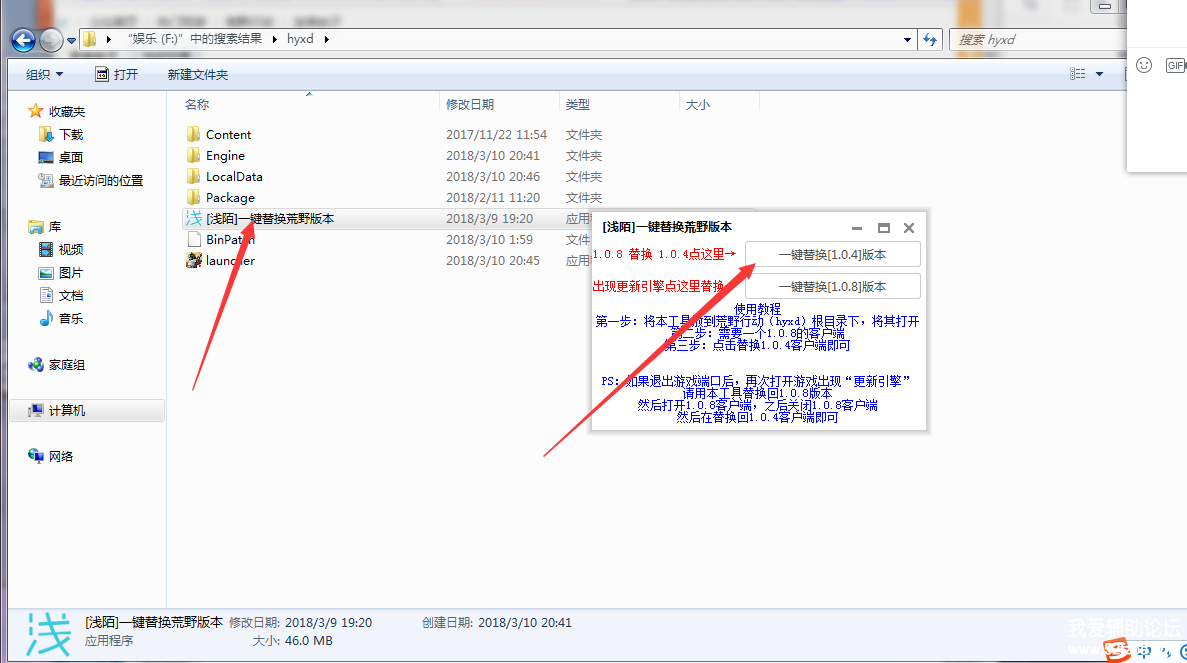Click the large 浅 icon in details pane
The height and width of the screenshot is (663, 1187).
point(48,634)
